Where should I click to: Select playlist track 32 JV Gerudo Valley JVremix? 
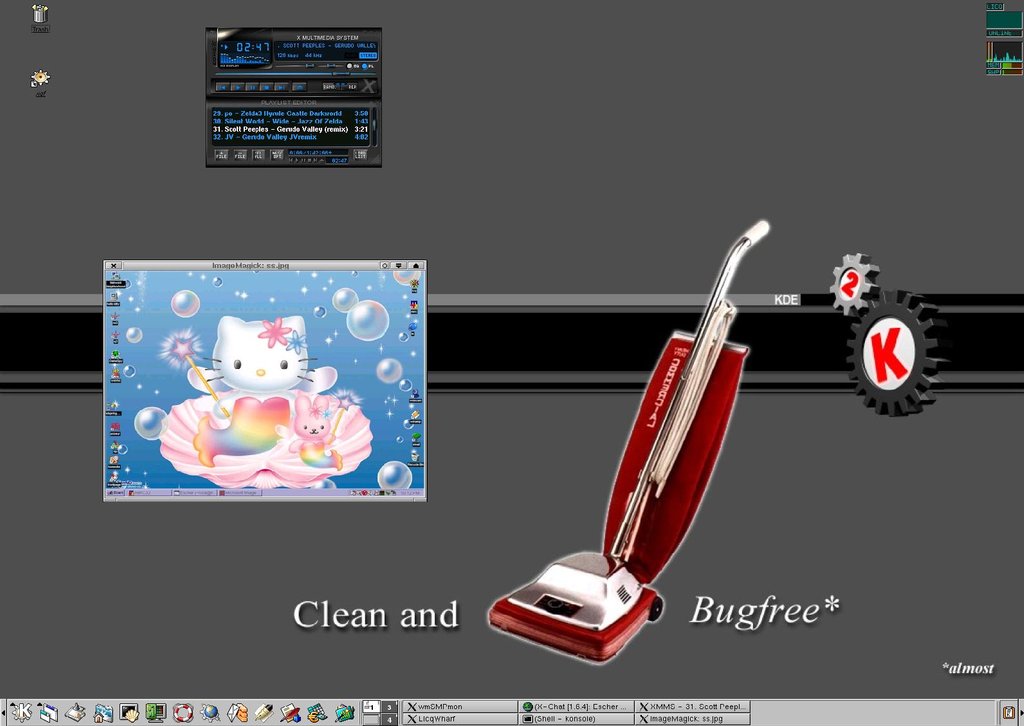click(x=290, y=137)
